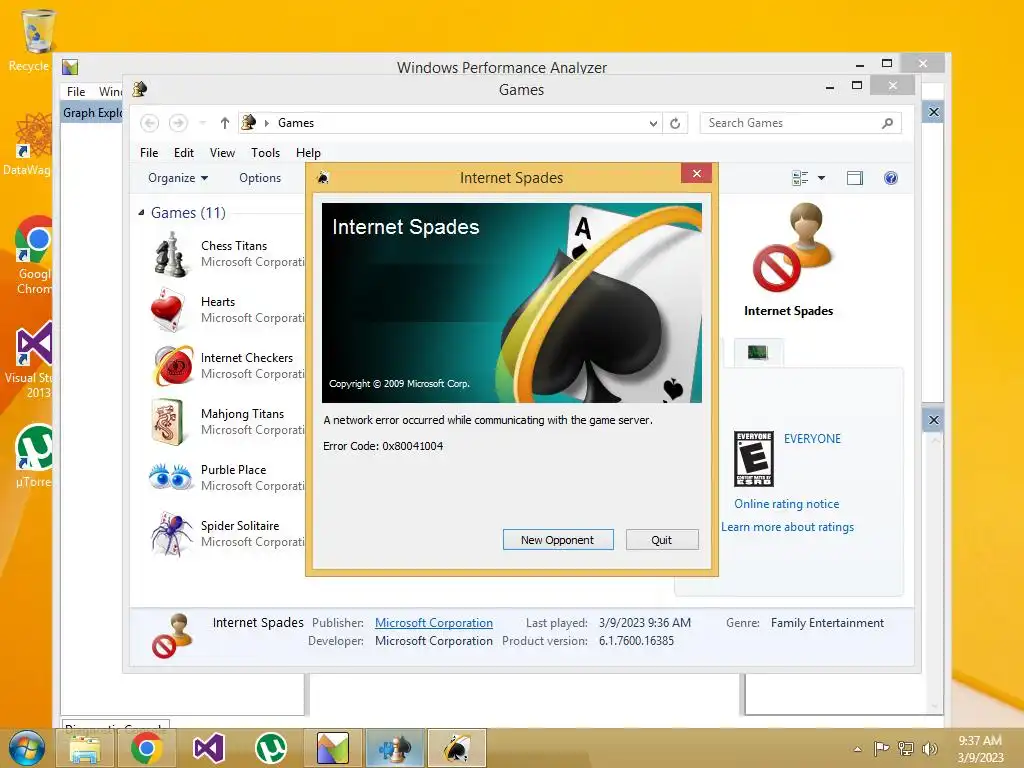Screen dimensions: 1024x768
Task: Click the New Opponent button
Action: 558,539
